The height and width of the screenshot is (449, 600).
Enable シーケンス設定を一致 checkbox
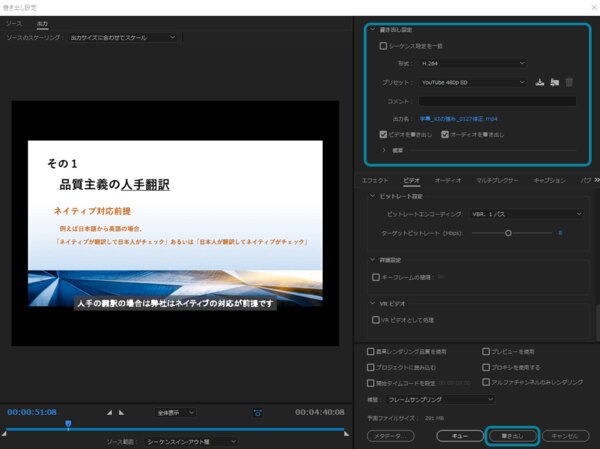[383, 46]
